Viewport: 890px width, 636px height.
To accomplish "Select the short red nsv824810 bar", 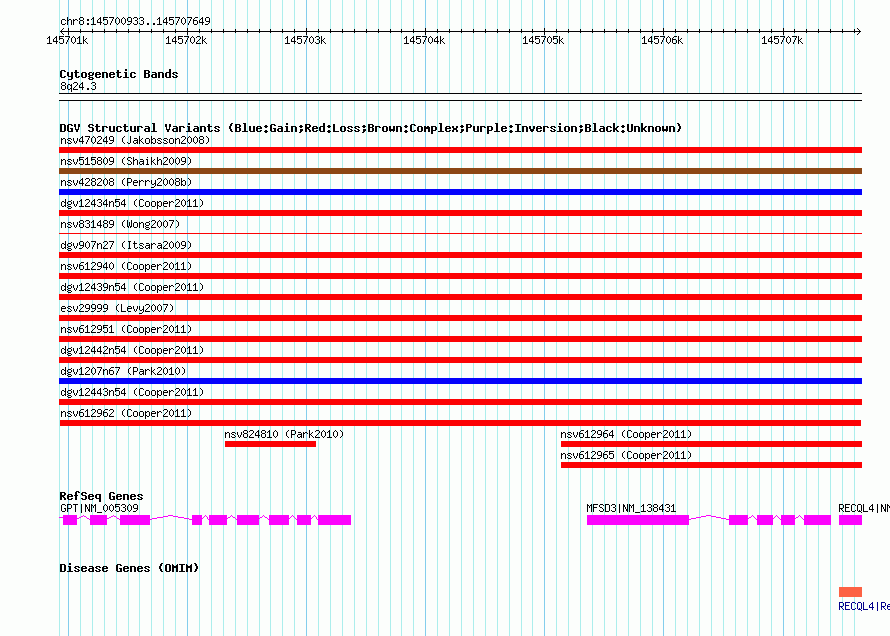I will tap(270, 444).
